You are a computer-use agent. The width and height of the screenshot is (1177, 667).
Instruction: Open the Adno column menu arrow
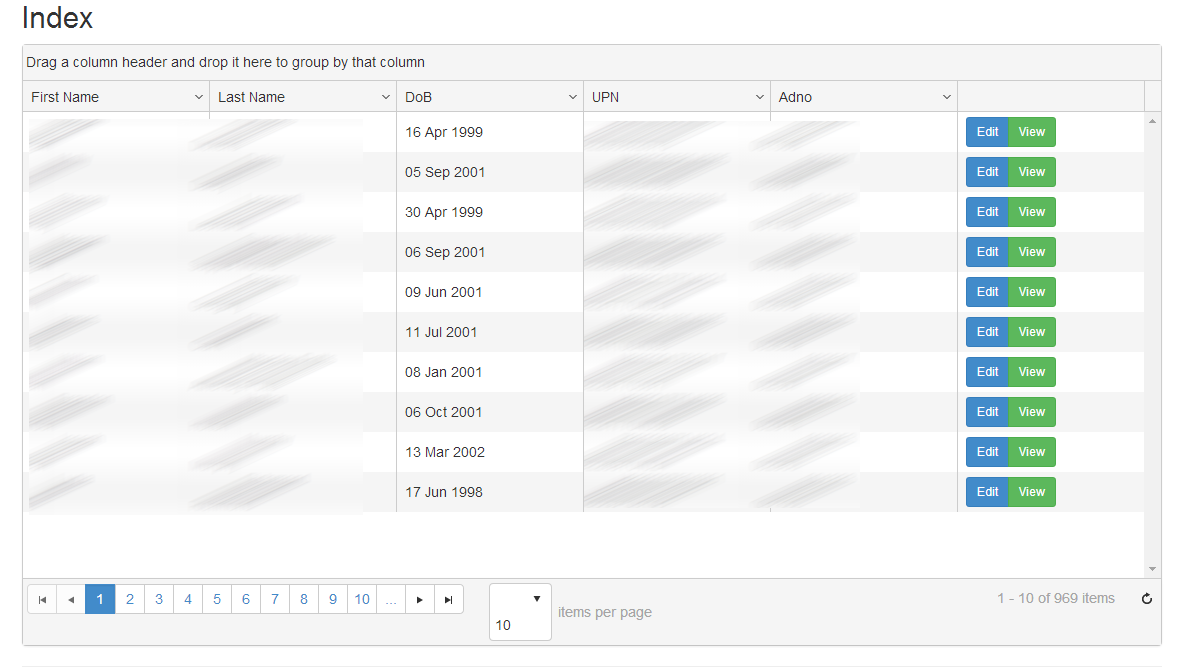(x=946, y=97)
